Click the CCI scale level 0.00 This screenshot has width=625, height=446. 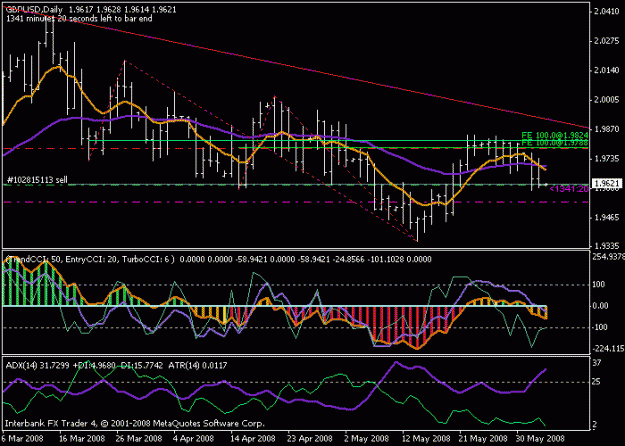point(601,306)
